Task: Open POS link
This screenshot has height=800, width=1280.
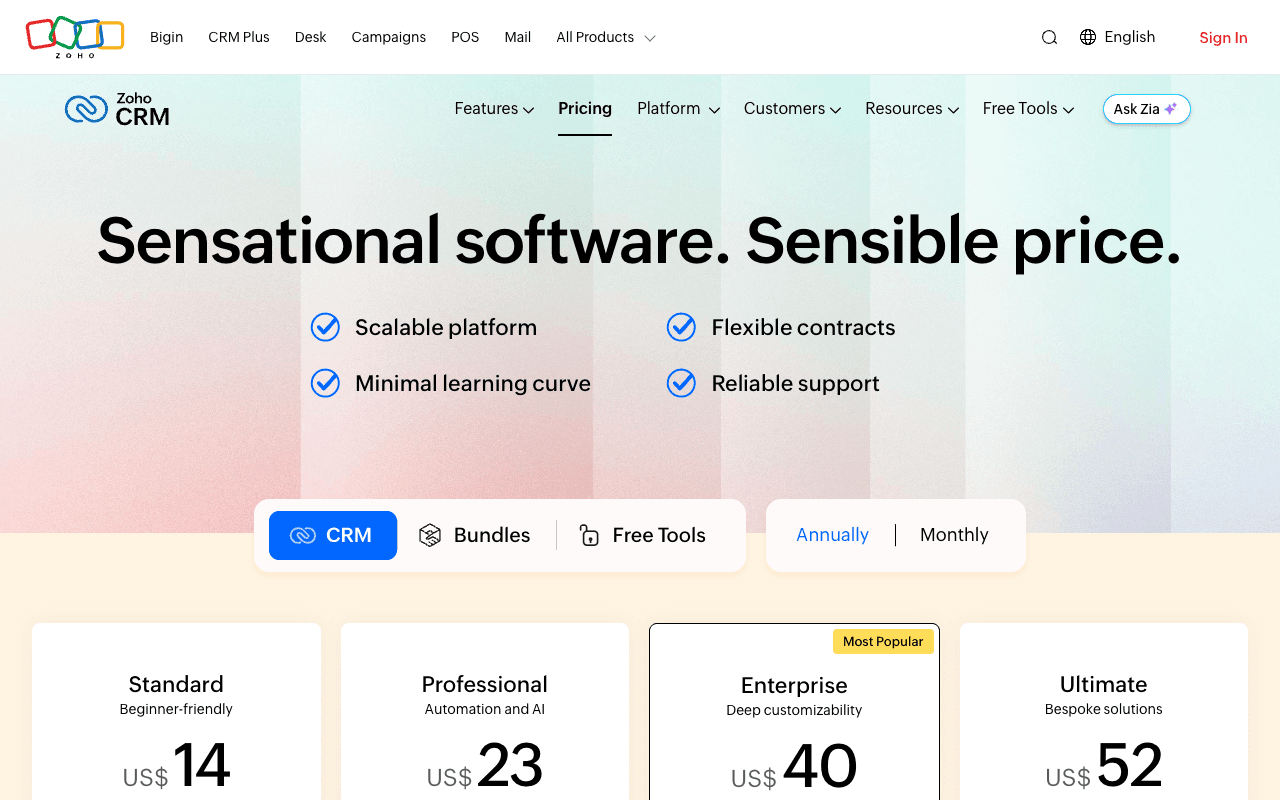Action: tap(465, 37)
